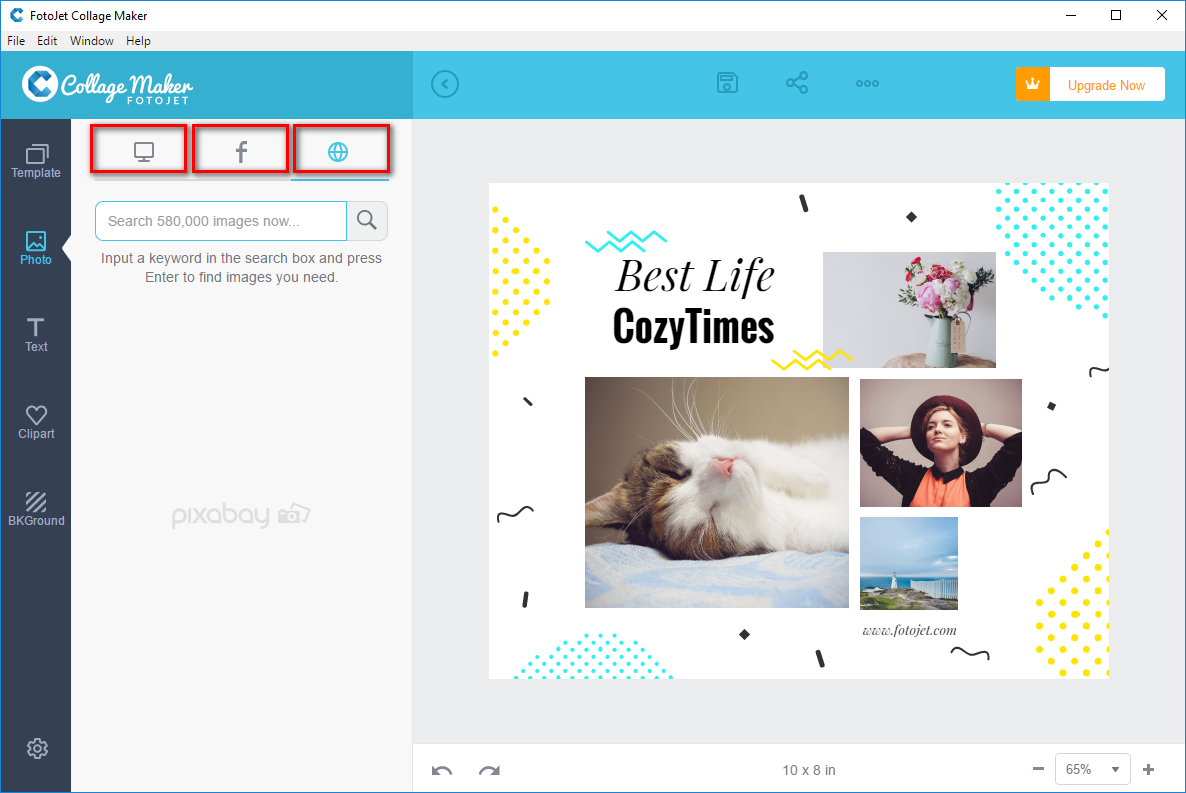Select the 'Best Life' title text

click(x=694, y=275)
